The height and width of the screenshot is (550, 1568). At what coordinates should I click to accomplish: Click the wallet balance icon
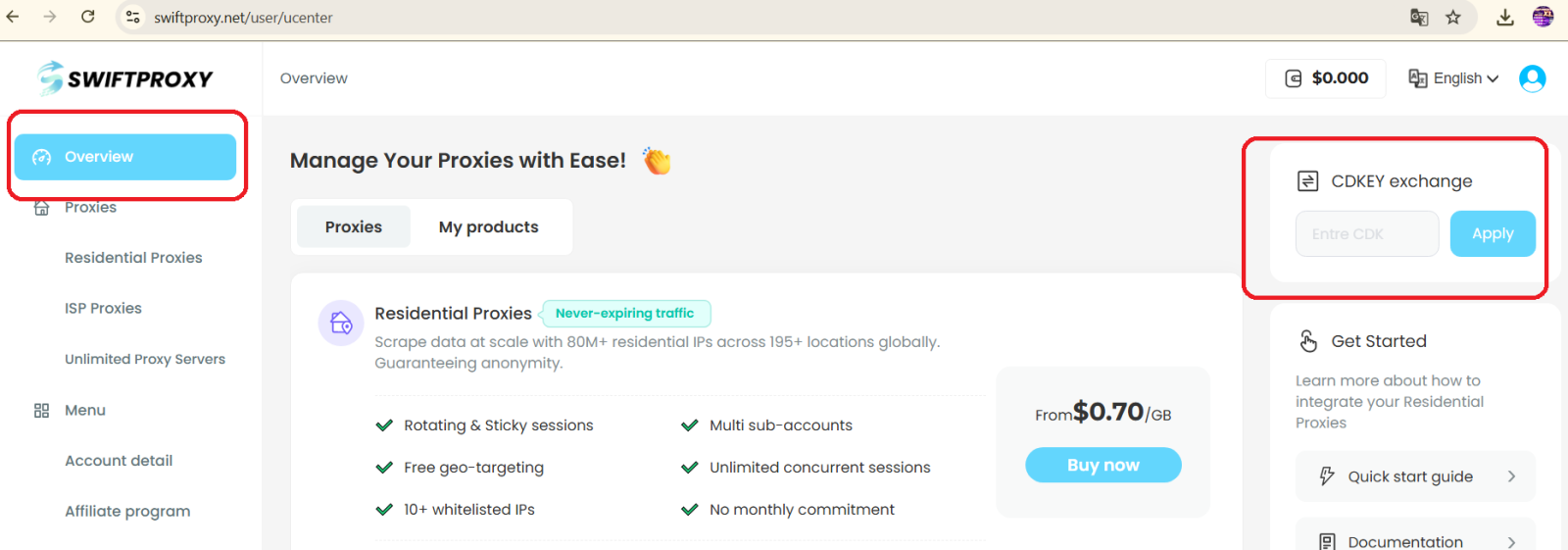[x=1294, y=78]
